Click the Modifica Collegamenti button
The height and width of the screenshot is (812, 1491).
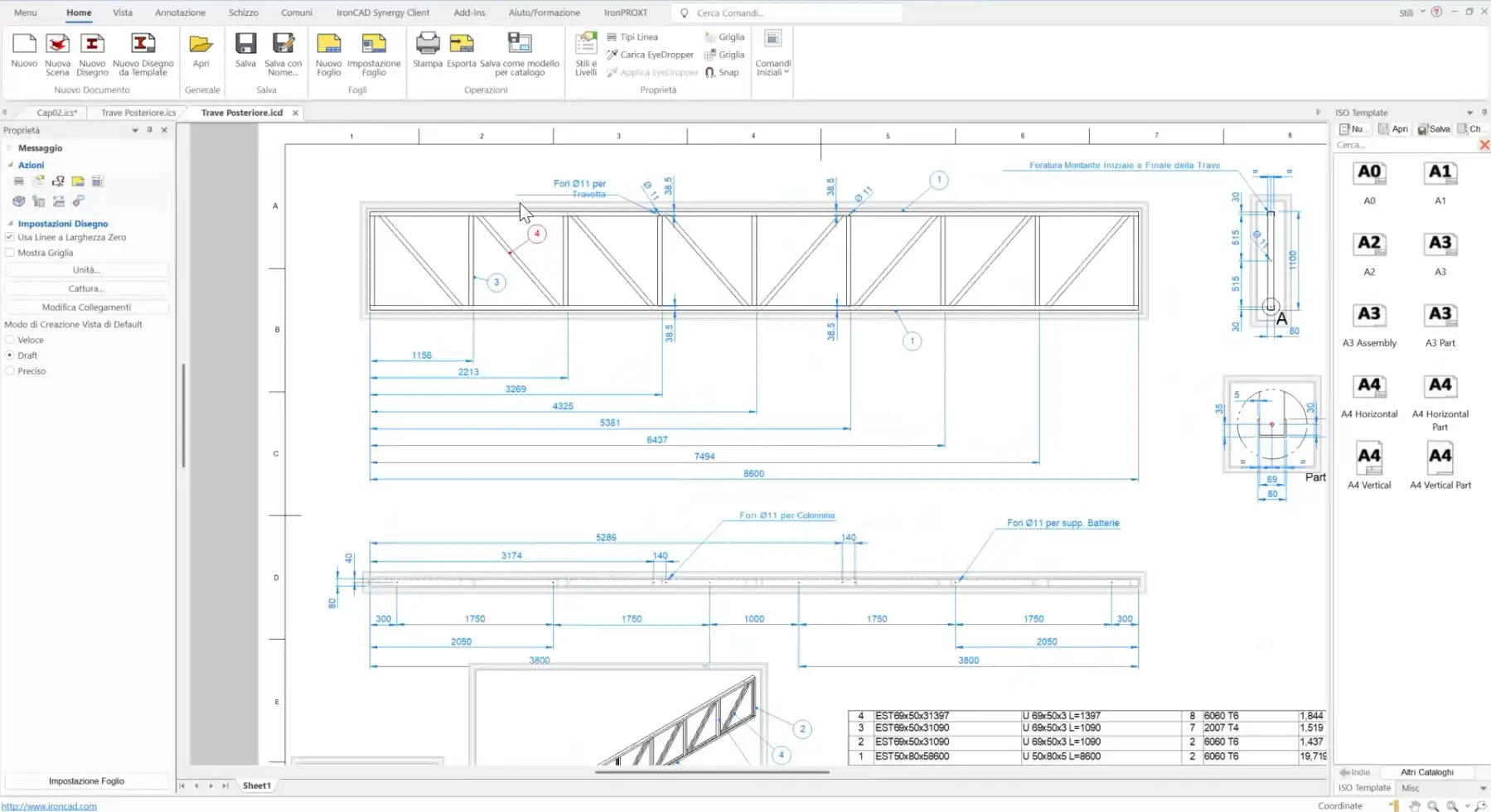pyautogui.click(x=86, y=307)
